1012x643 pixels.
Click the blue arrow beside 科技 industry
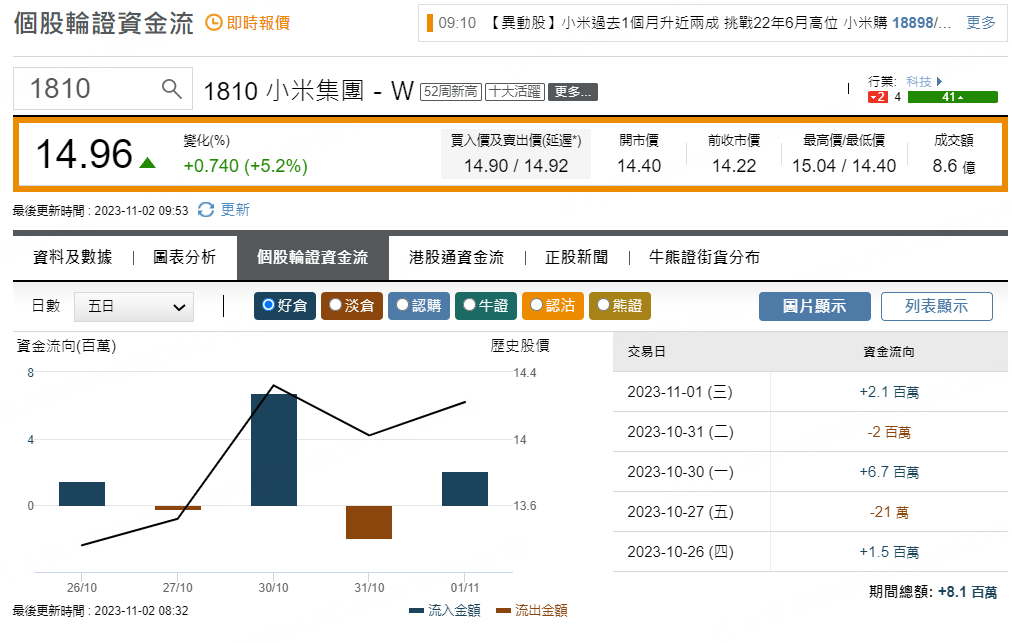940,81
